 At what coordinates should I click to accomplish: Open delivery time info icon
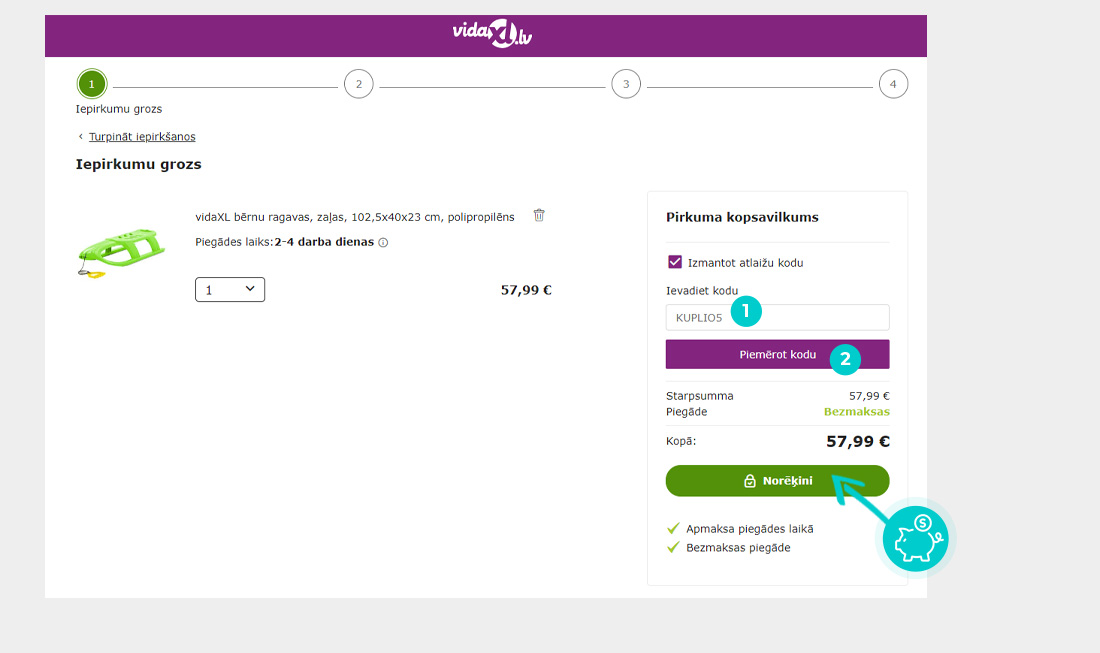pos(383,243)
